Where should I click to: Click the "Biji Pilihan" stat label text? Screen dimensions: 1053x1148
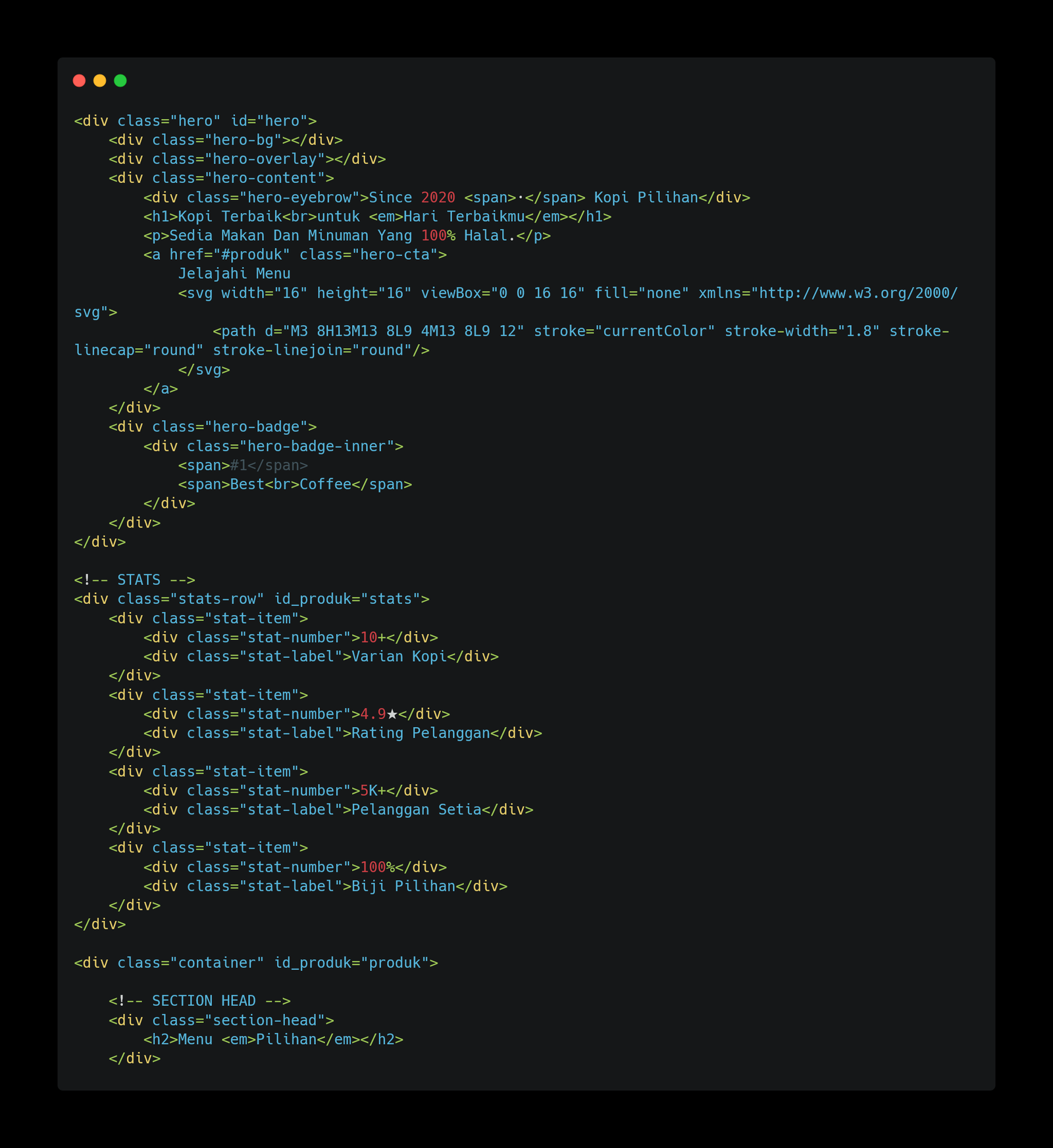(x=403, y=886)
